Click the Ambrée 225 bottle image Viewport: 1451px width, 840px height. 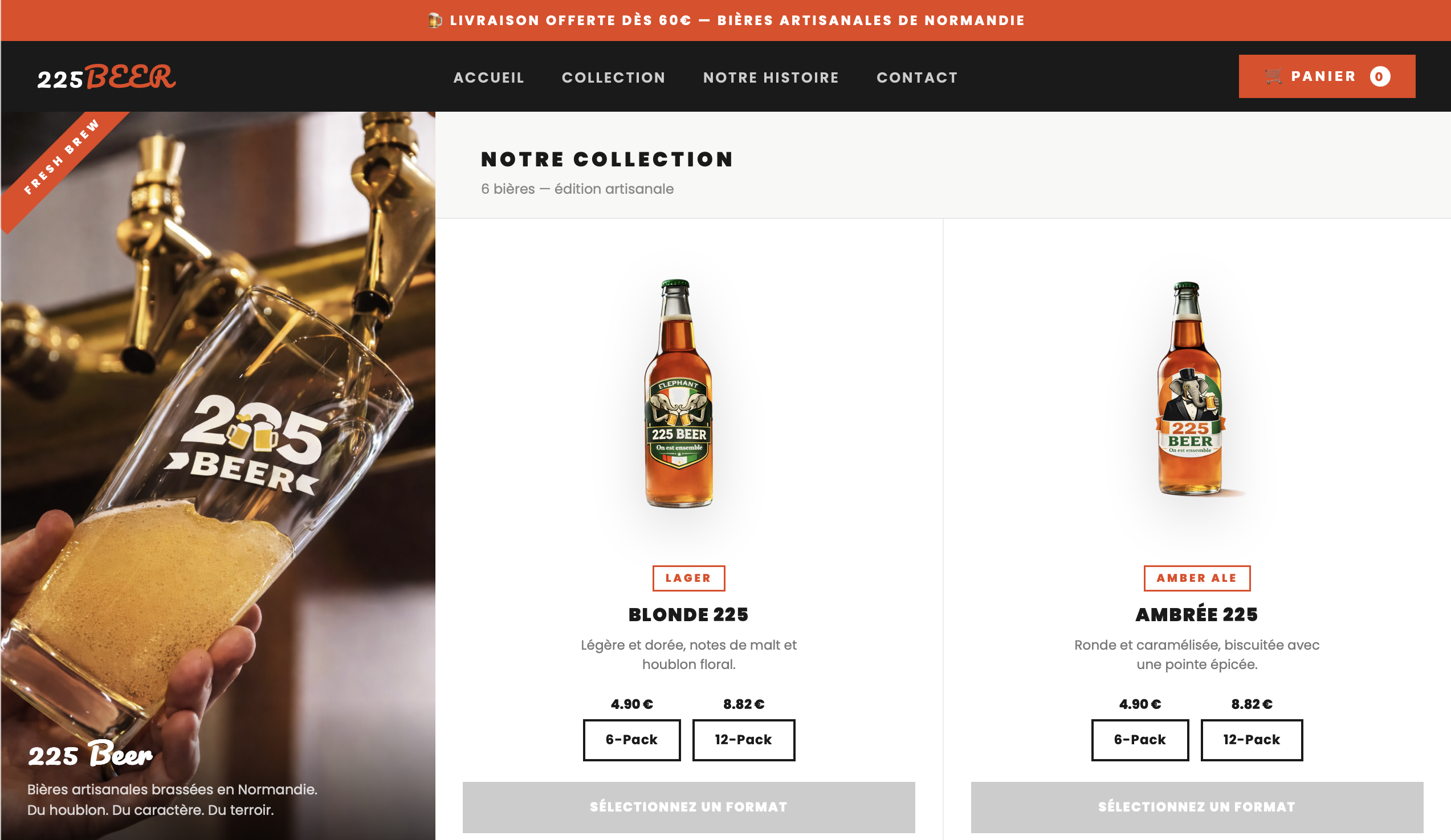[1189, 389]
